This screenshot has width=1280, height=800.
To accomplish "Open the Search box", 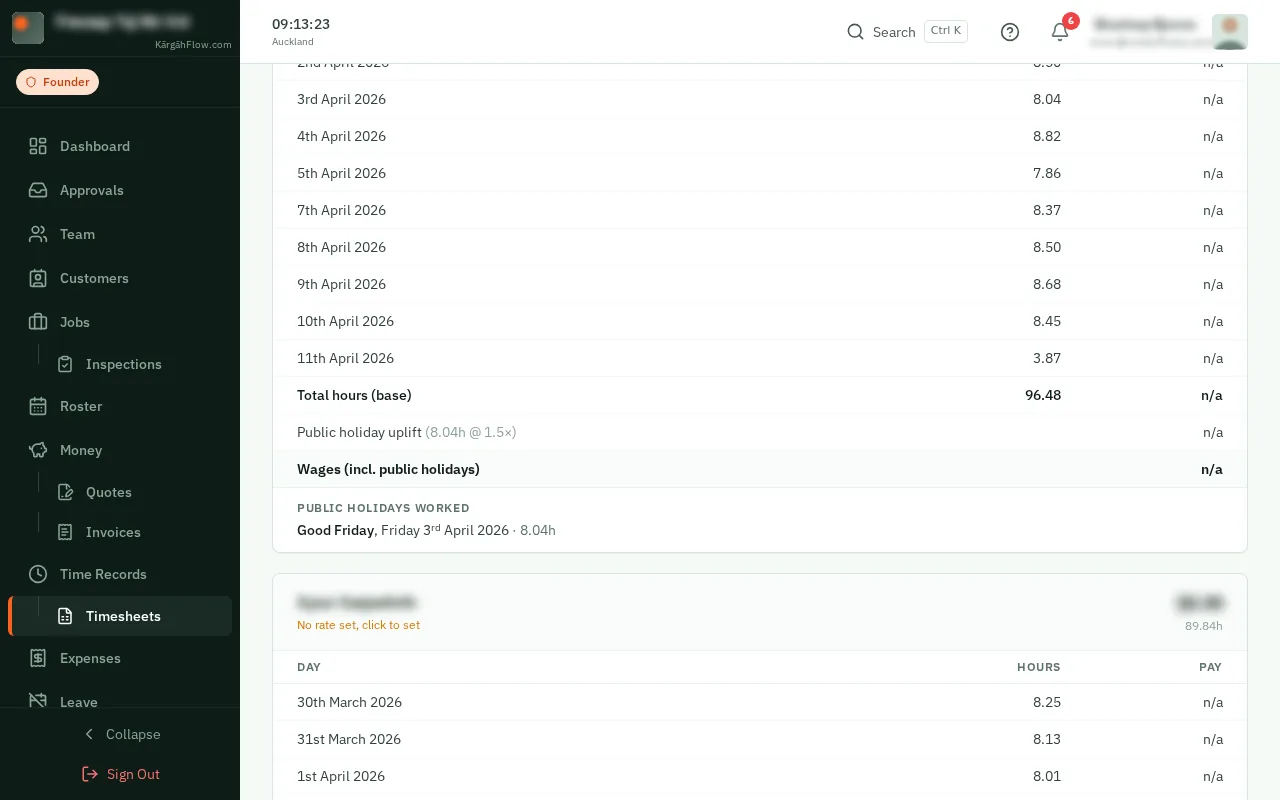I will coord(907,32).
